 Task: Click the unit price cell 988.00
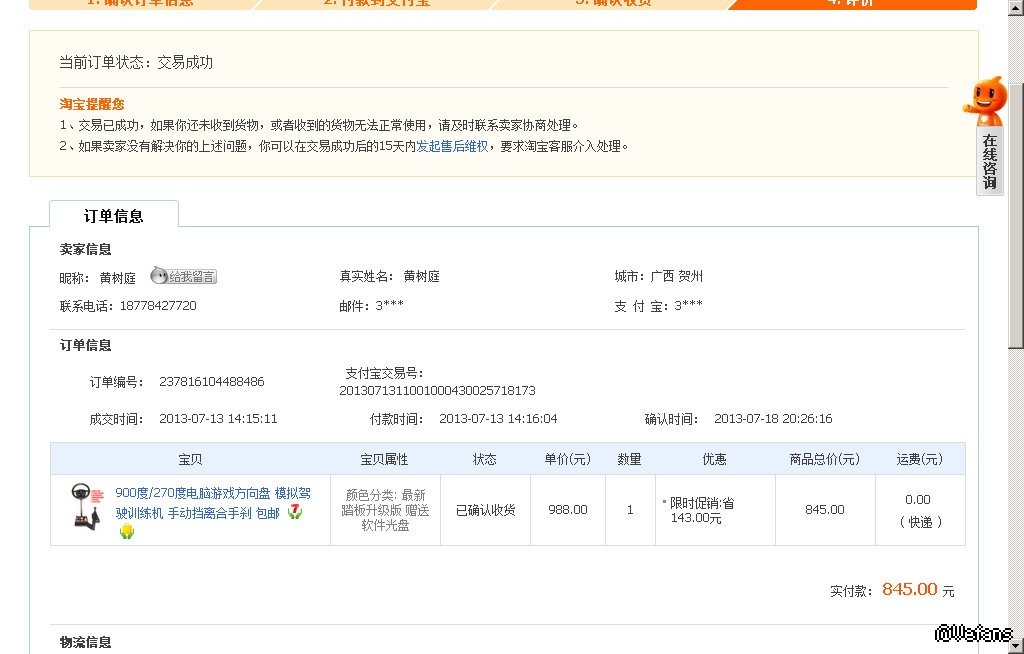pyautogui.click(x=568, y=510)
